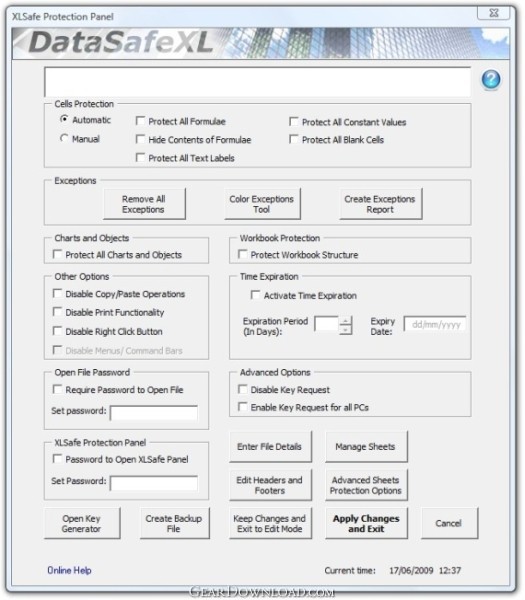Image resolution: width=525 pixels, height=600 pixels.
Task: Click Enter File Details button
Action: 271,447
